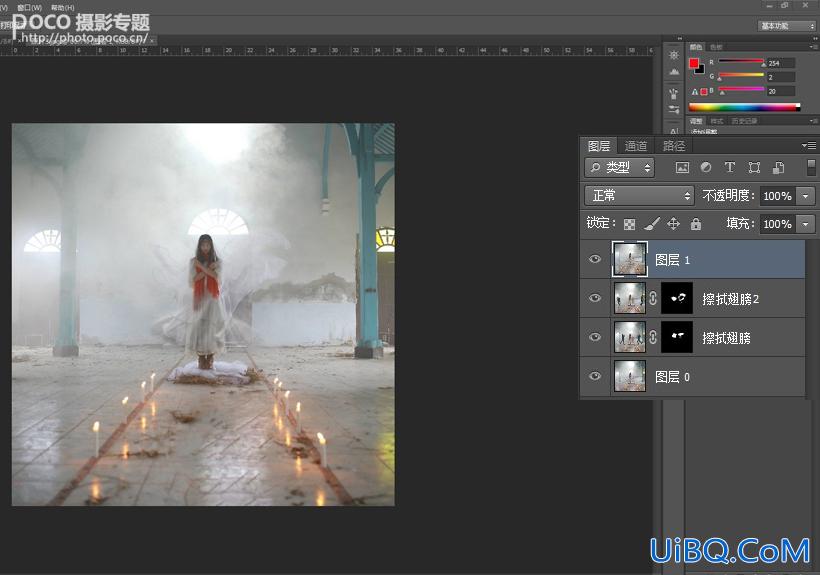
Task: Click the B value field showing 20
Action: click(x=781, y=91)
